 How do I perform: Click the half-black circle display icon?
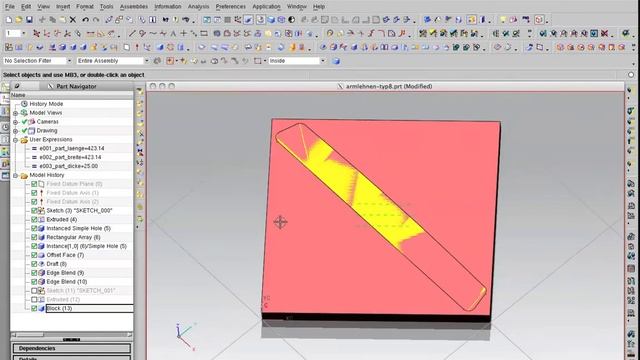(291, 20)
